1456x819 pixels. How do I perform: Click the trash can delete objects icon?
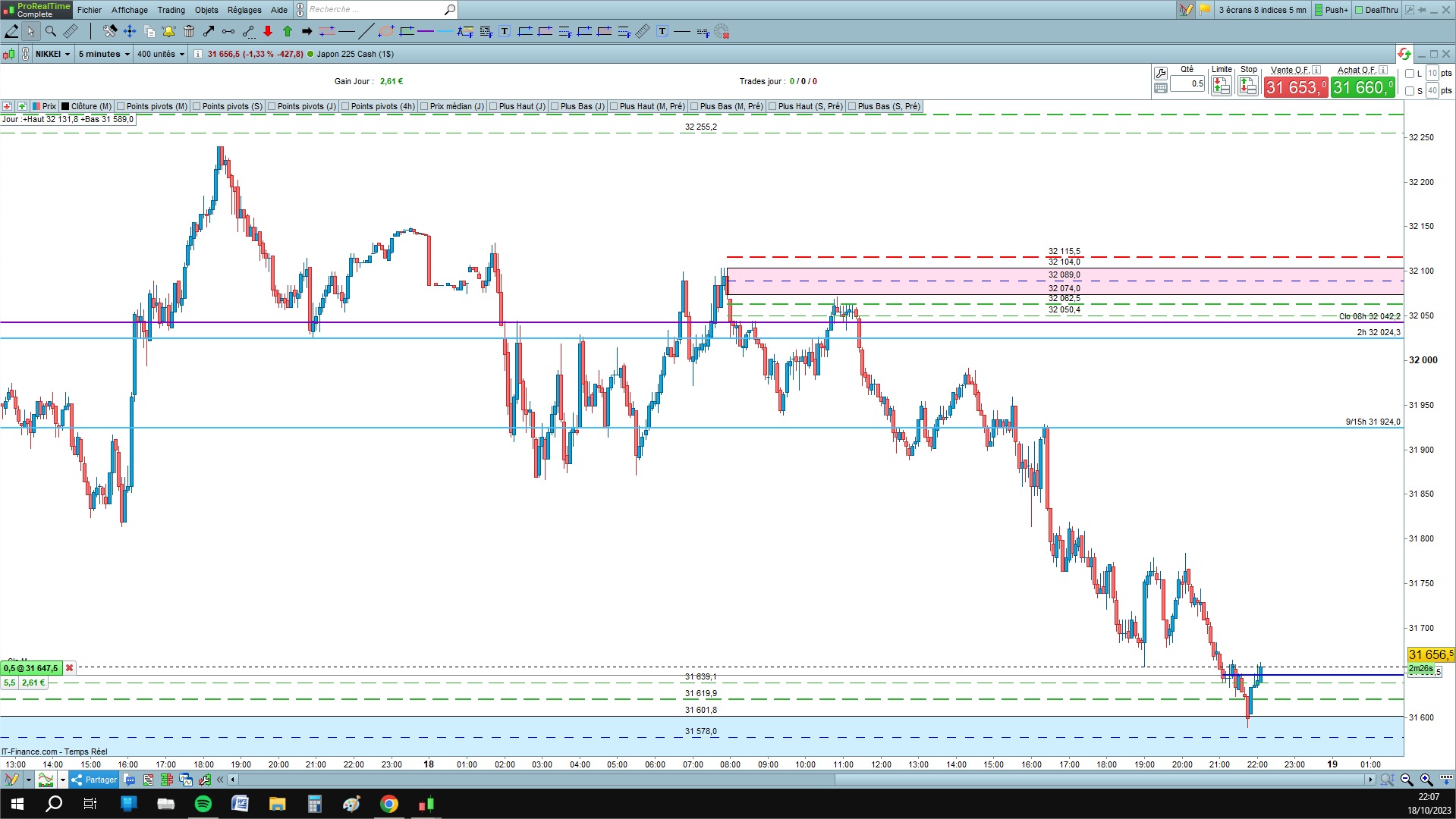click(189, 31)
